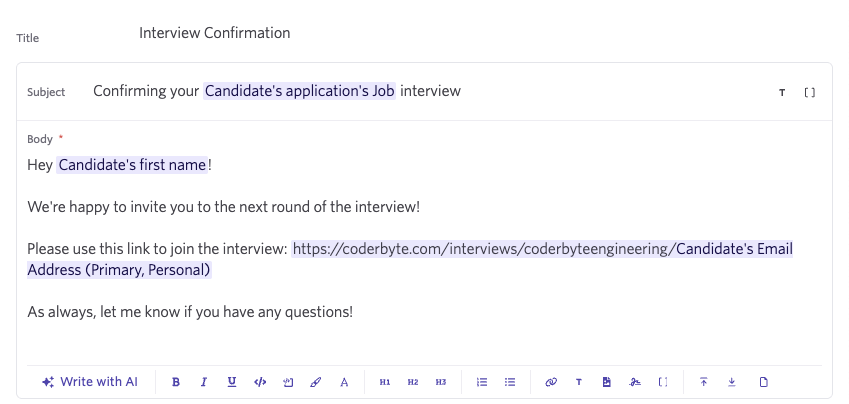Image resolution: width=849 pixels, height=404 pixels.
Task: Insert a signature using the signature icon
Action: coord(635,382)
